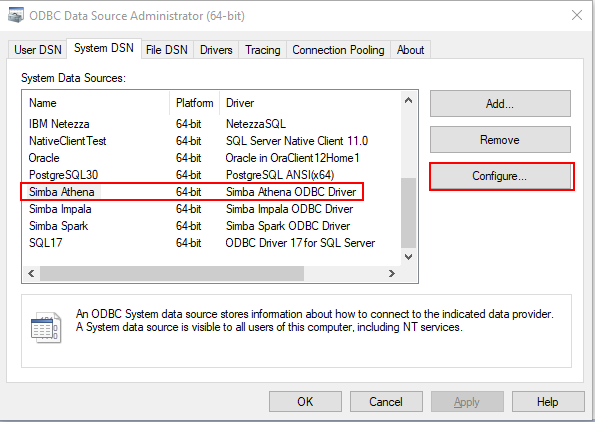This screenshot has width=595, height=422.
Task: Click Configure... for selected data source
Action: [x=500, y=176]
